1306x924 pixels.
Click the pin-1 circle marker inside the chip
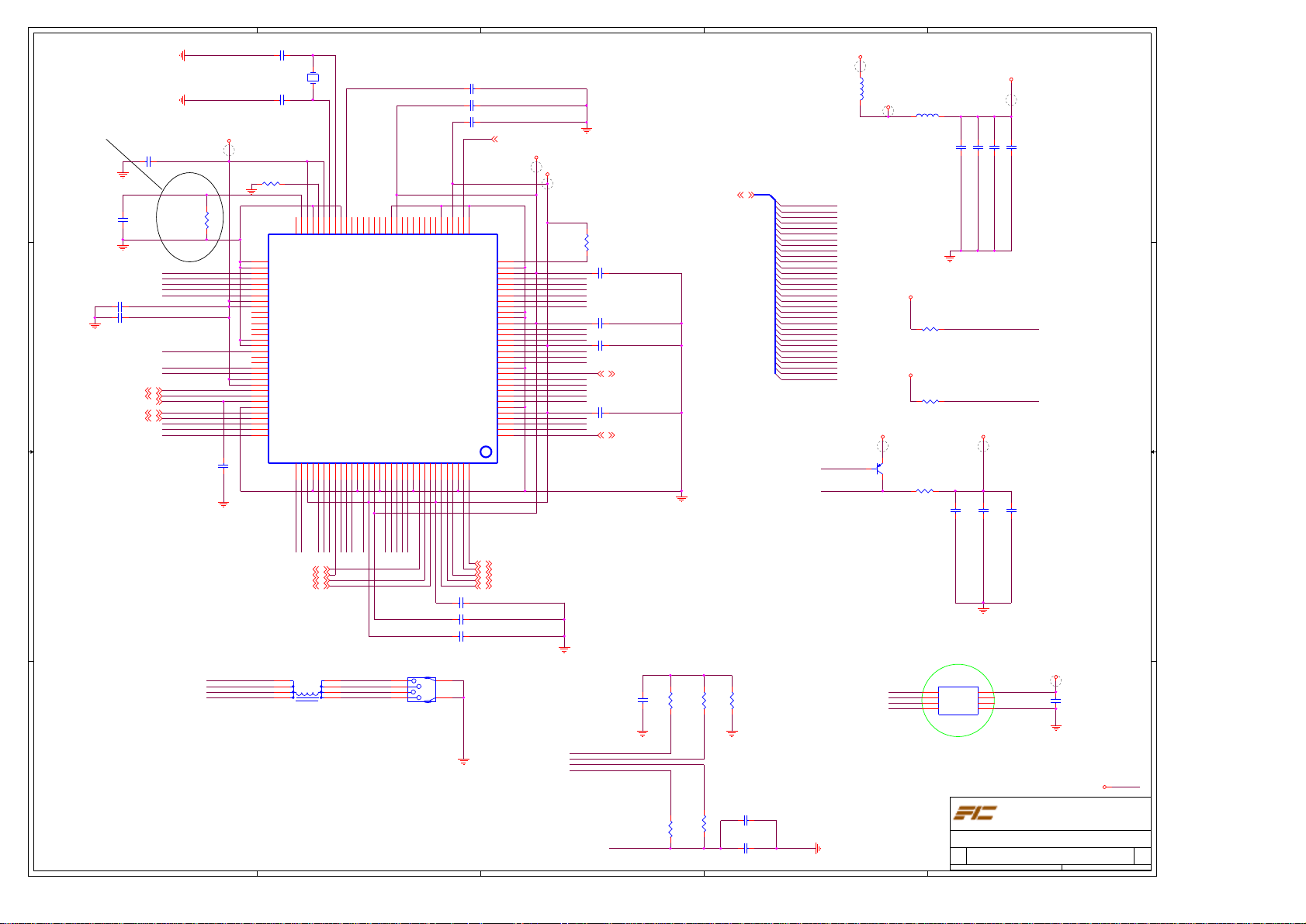pyautogui.click(x=486, y=452)
